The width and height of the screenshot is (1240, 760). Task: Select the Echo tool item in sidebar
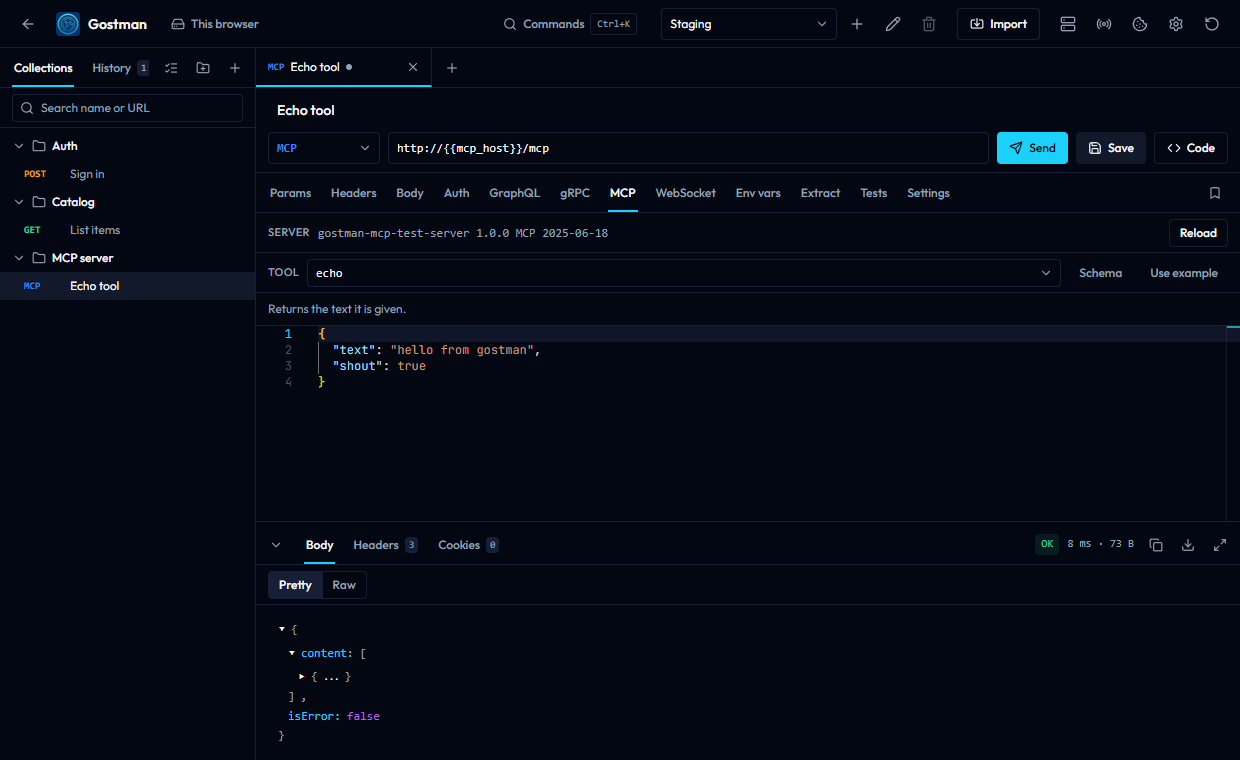[127, 286]
